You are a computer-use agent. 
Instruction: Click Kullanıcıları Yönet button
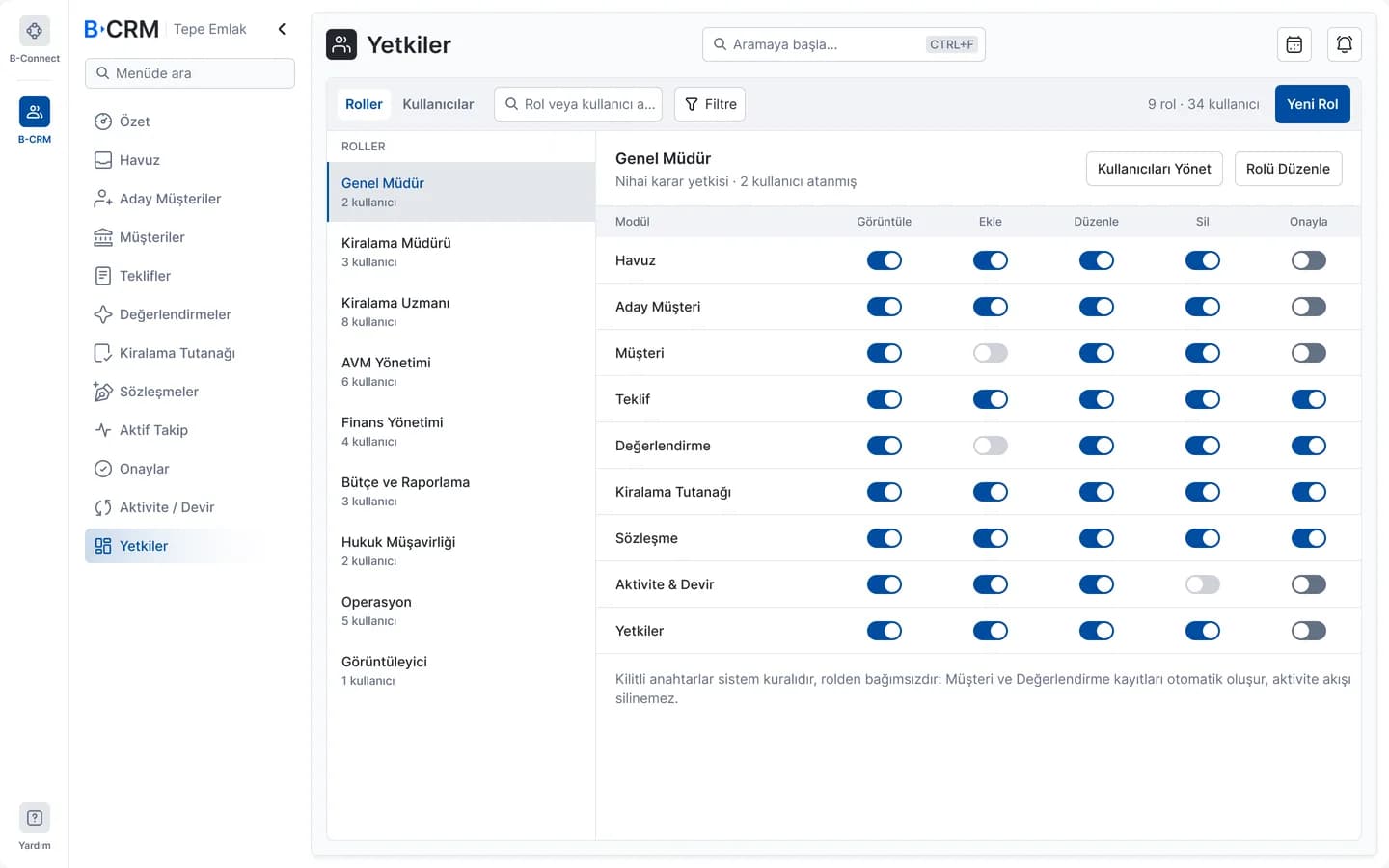point(1155,169)
